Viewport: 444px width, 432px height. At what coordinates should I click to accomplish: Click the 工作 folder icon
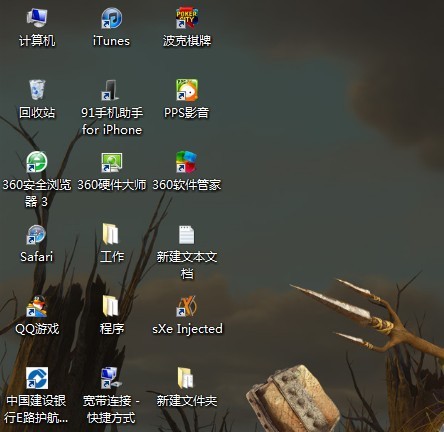click(110, 234)
